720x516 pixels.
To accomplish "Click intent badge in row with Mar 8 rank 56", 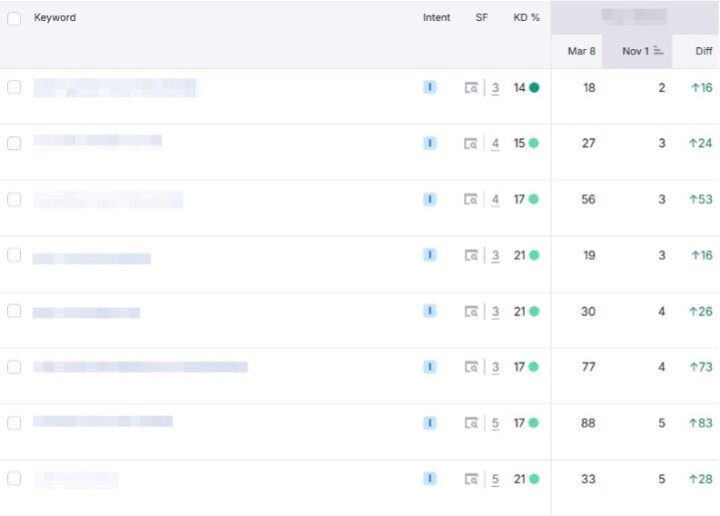I will coord(430,199).
